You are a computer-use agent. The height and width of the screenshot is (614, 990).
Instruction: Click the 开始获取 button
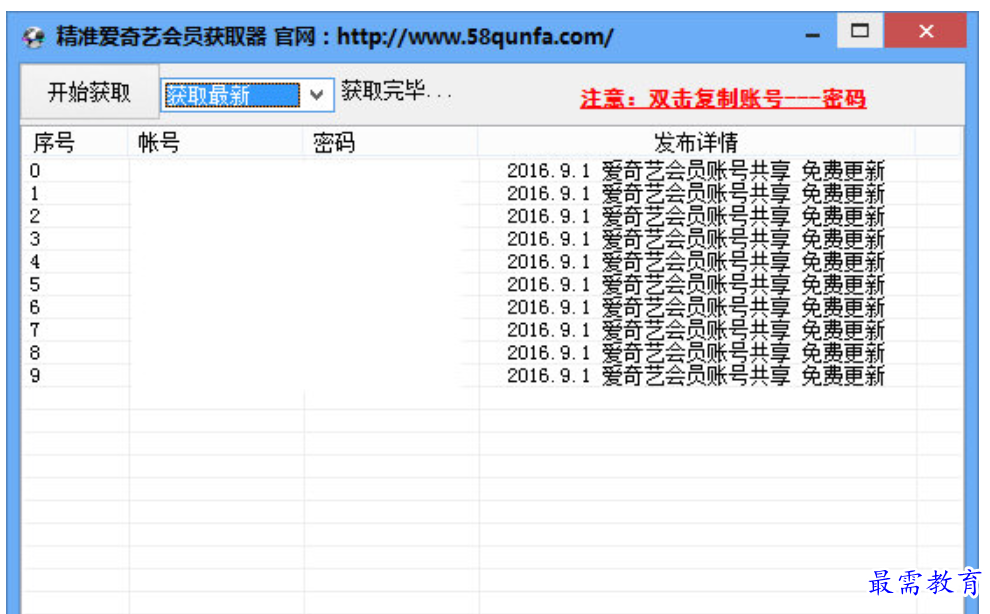point(89,92)
